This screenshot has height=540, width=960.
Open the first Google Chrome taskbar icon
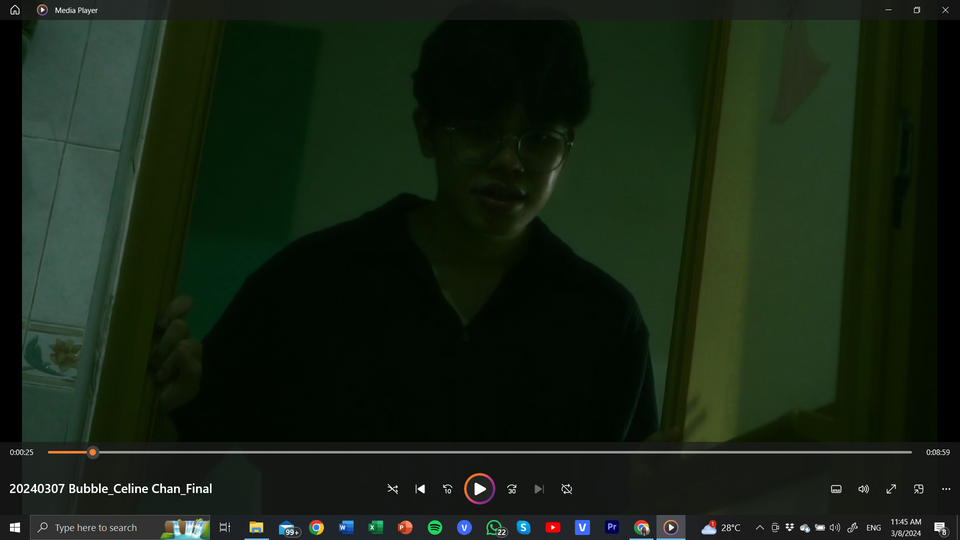(317, 527)
